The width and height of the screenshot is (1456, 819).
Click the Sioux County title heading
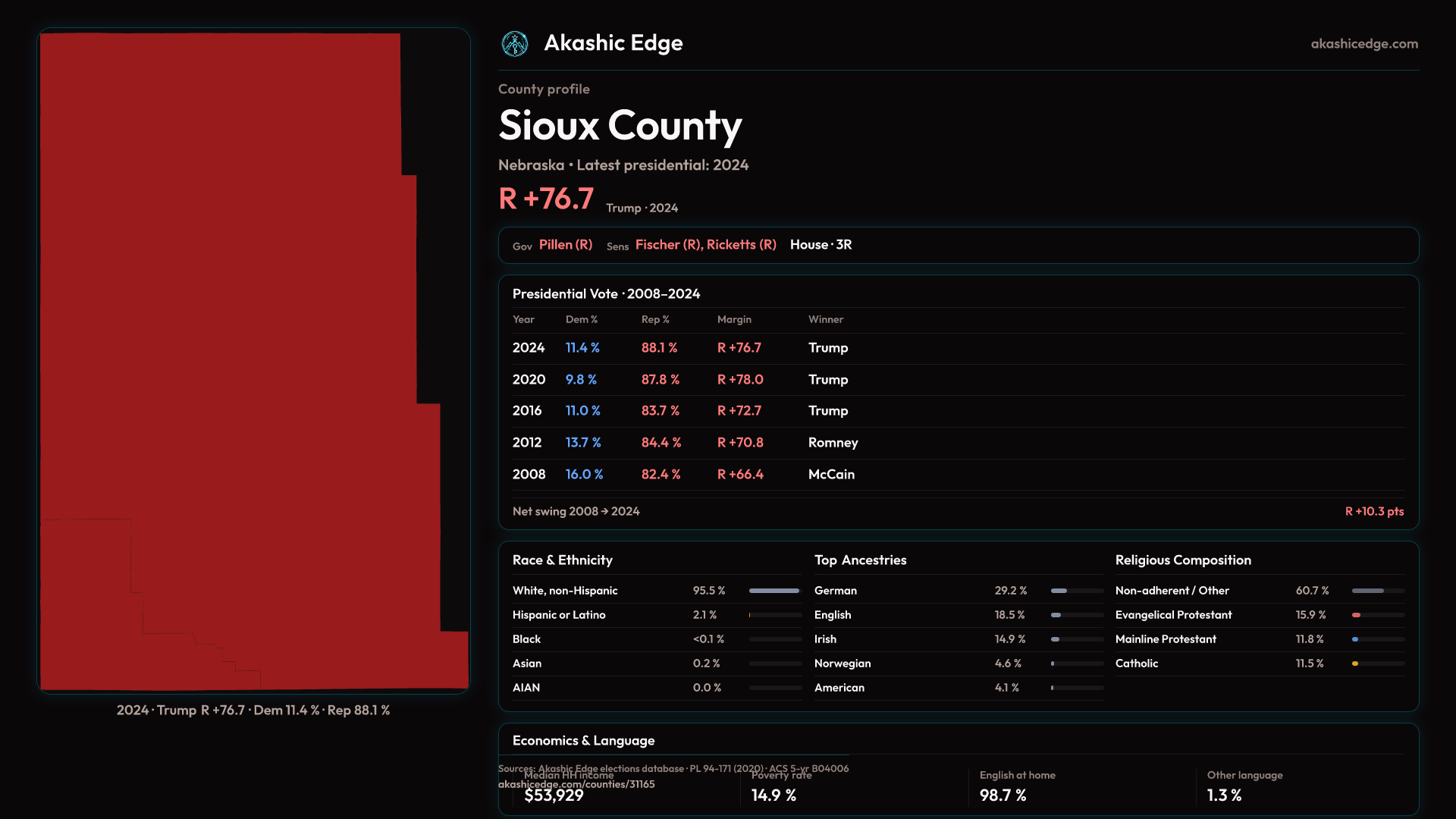pyautogui.click(x=620, y=126)
